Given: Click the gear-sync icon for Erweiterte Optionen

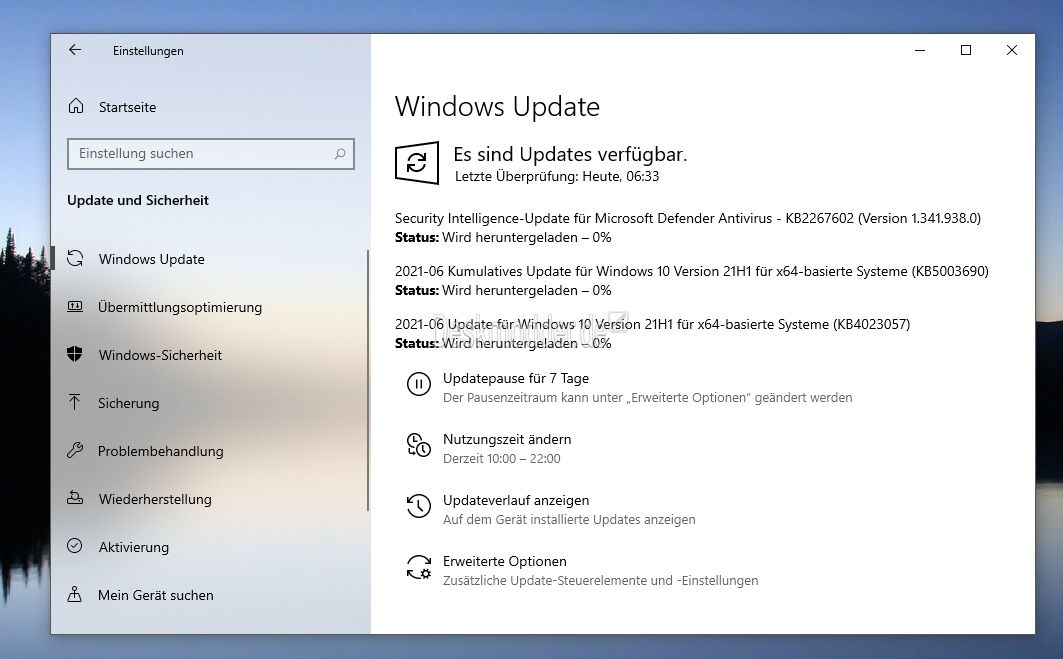Looking at the screenshot, I should tap(418, 567).
